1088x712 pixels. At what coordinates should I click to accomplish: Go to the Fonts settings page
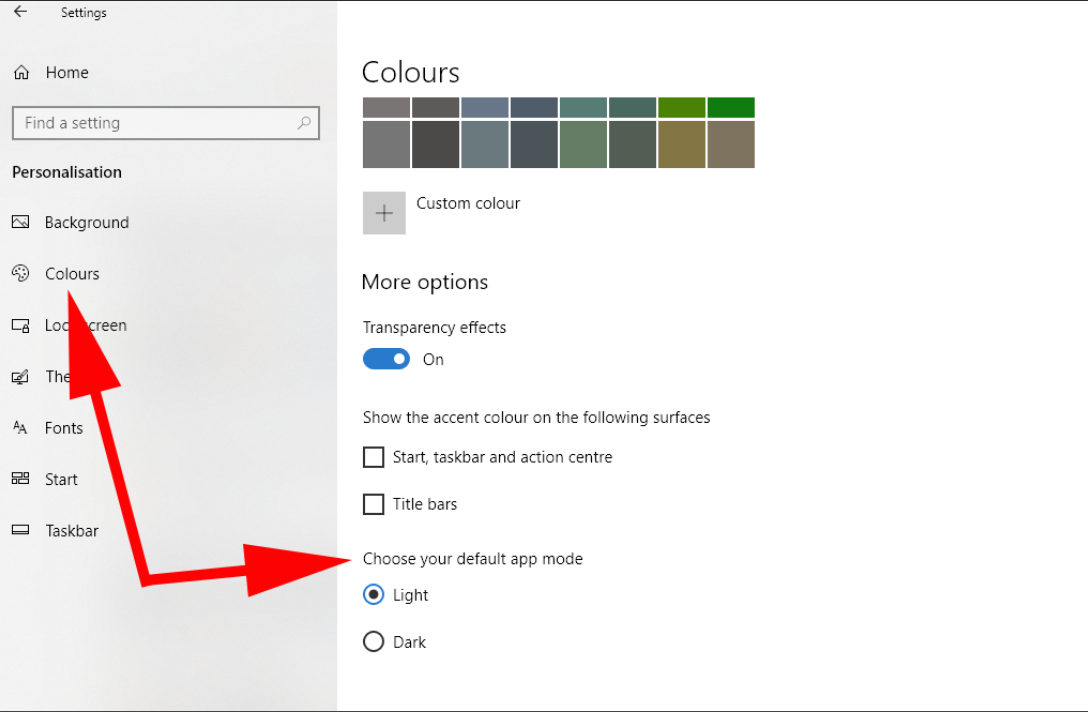click(x=64, y=428)
